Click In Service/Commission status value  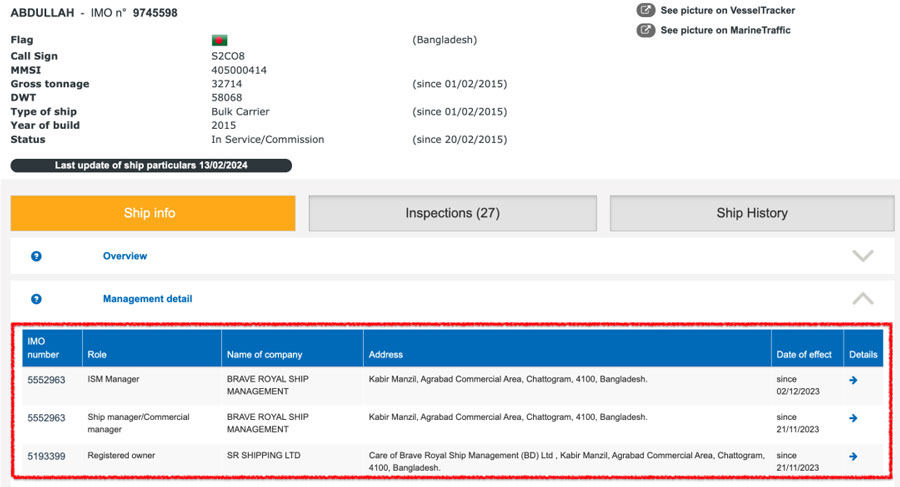click(x=267, y=140)
